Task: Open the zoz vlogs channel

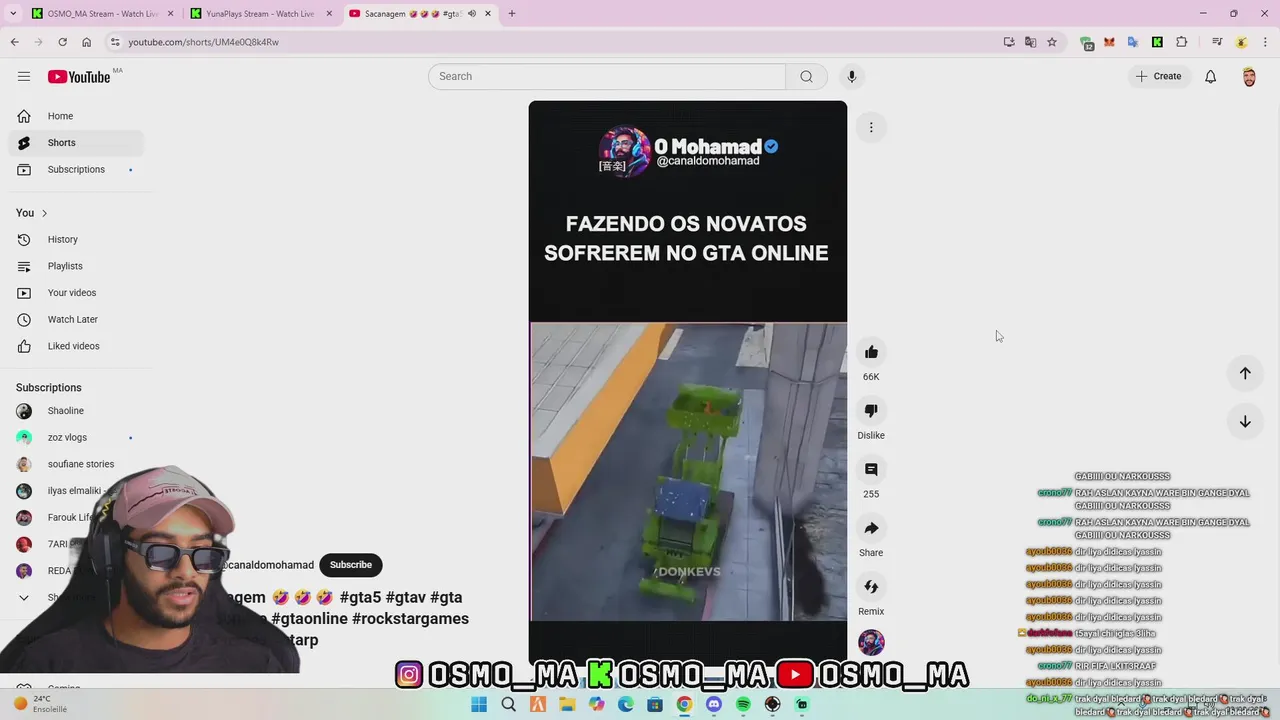Action: (76, 438)
